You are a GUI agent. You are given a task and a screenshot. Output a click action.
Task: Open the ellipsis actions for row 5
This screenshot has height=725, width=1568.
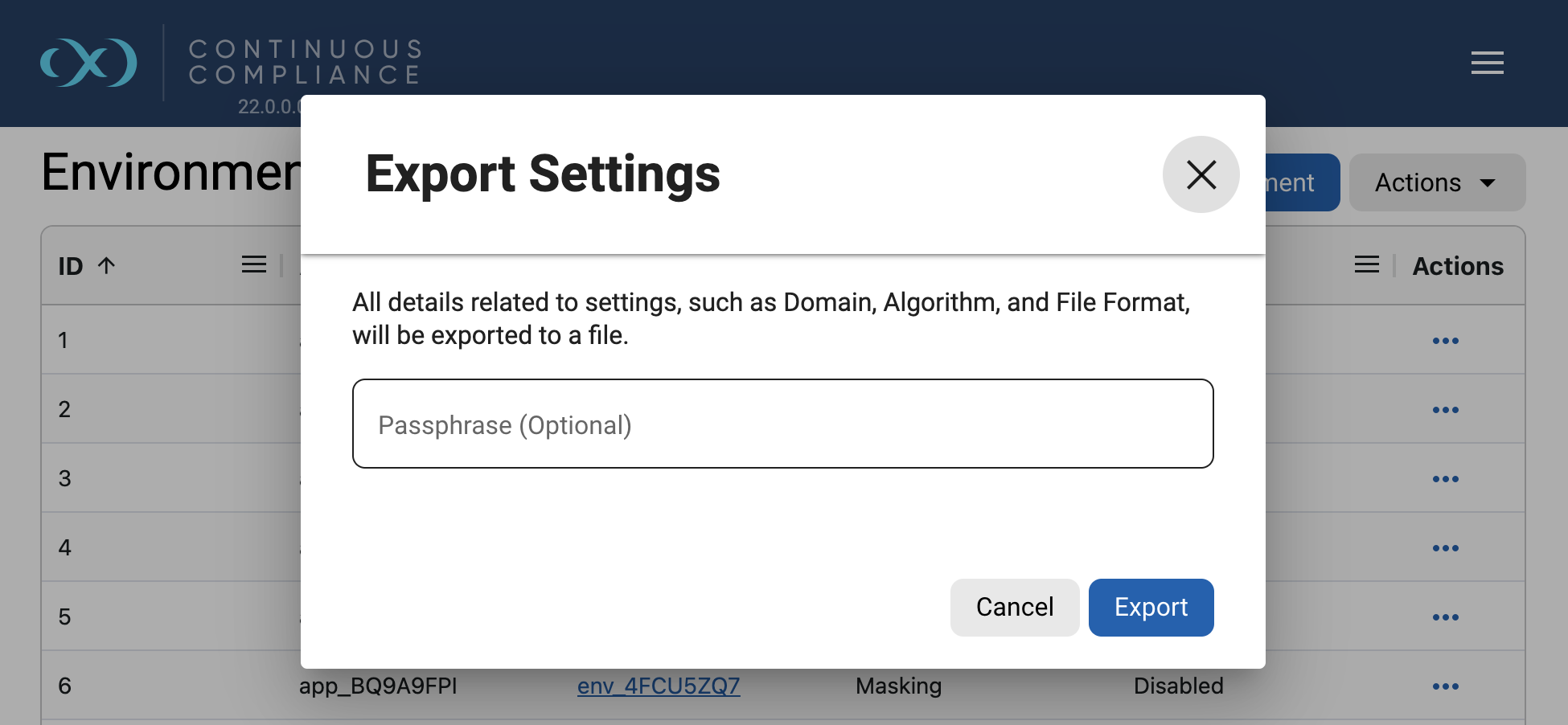[1445, 617]
